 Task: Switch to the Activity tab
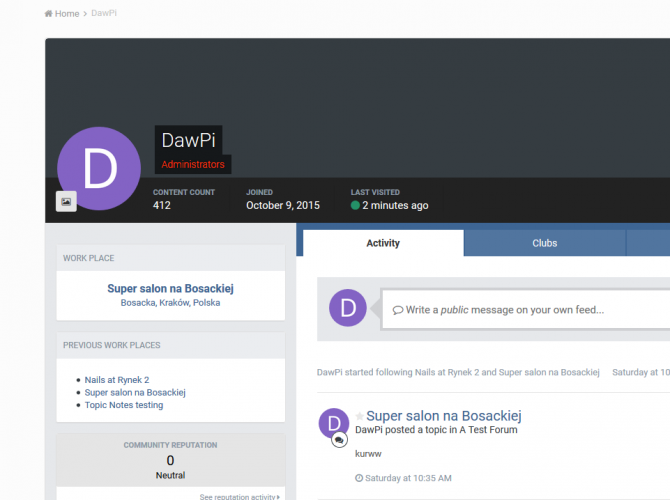pyautogui.click(x=383, y=243)
